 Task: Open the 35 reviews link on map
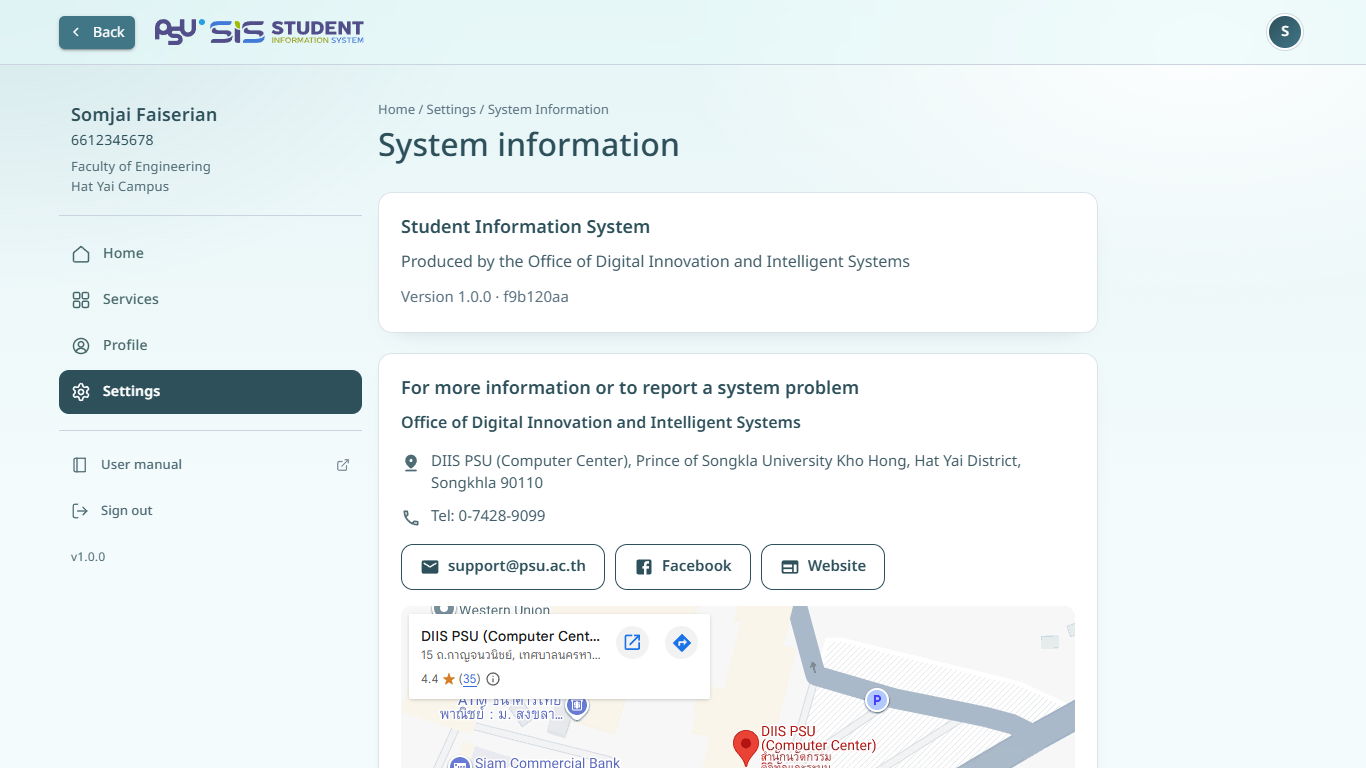pyautogui.click(x=470, y=679)
